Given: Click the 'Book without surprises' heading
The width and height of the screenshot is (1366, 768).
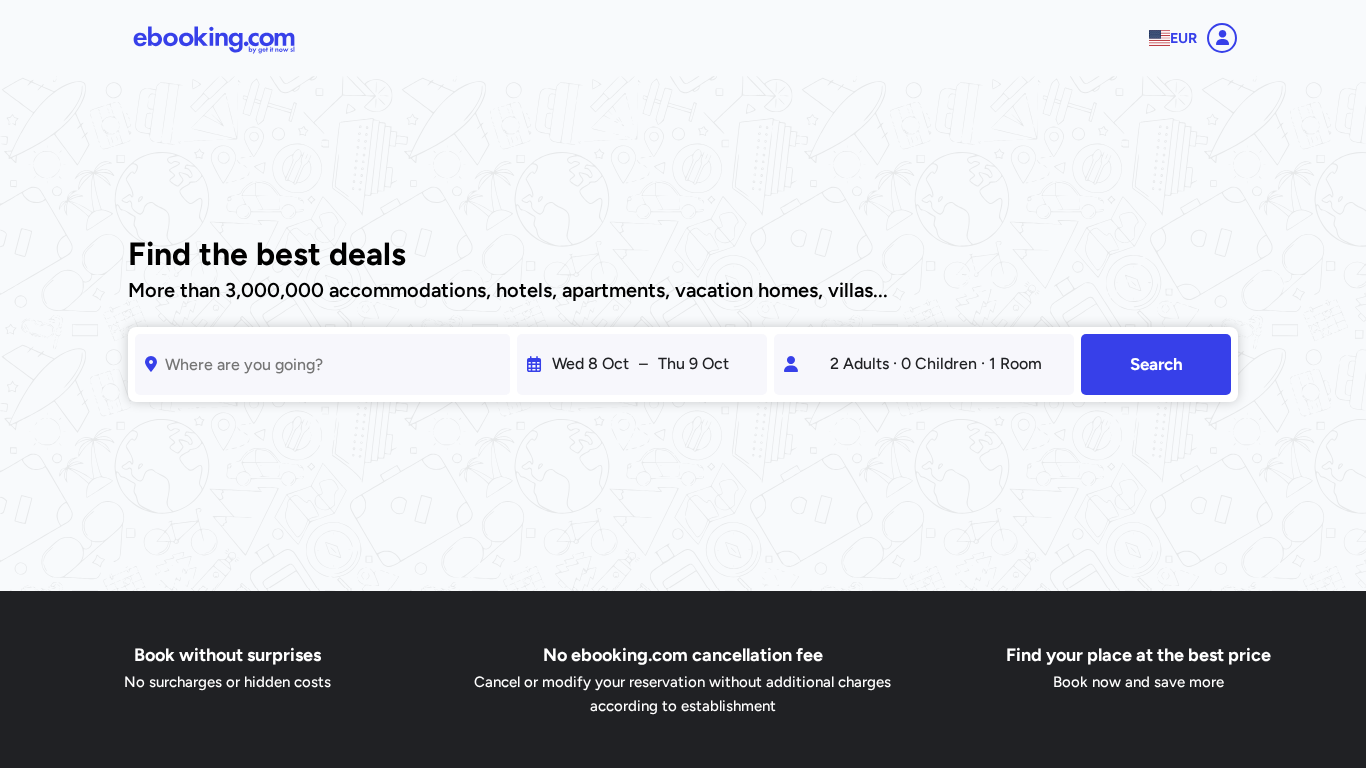Looking at the screenshot, I should [x=227, y=655].
